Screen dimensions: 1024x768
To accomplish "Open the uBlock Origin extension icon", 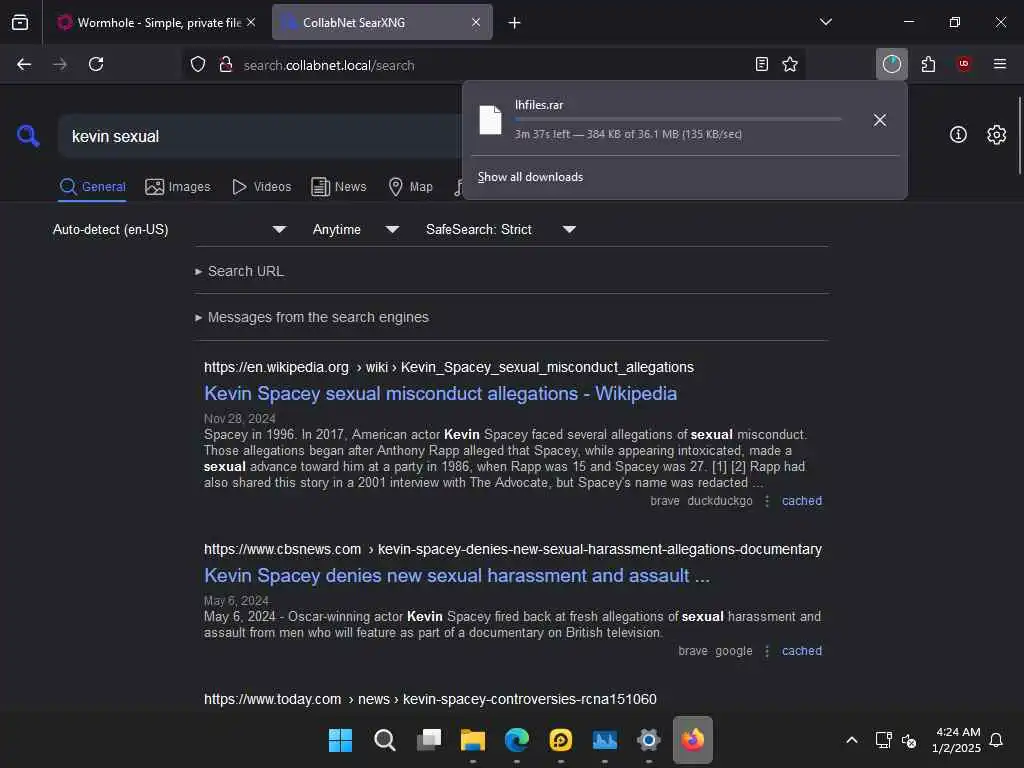I will click(x=964, y=64).
